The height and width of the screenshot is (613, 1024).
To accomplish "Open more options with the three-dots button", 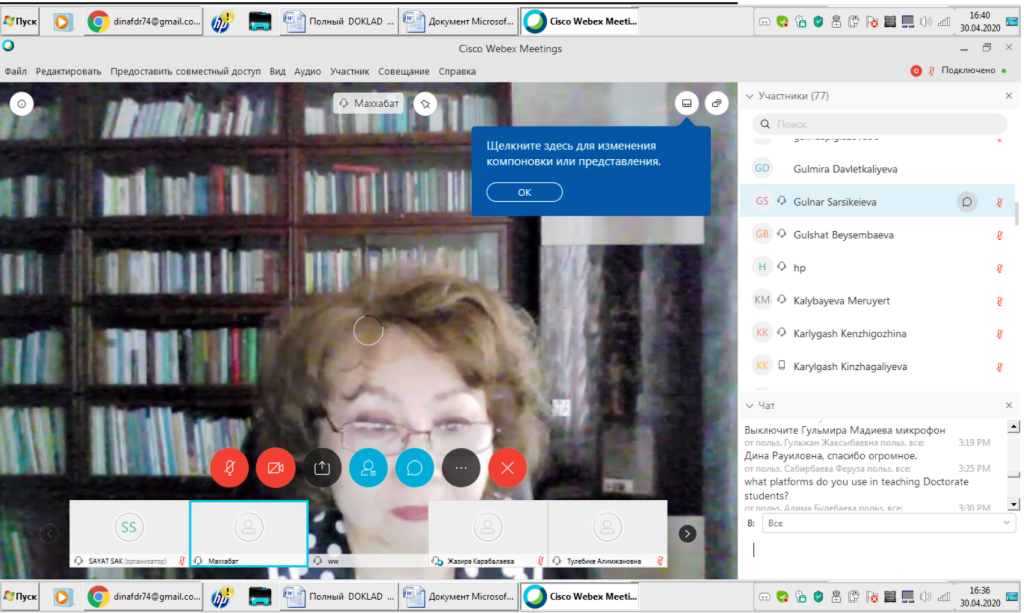I will (x=461, y=467).
